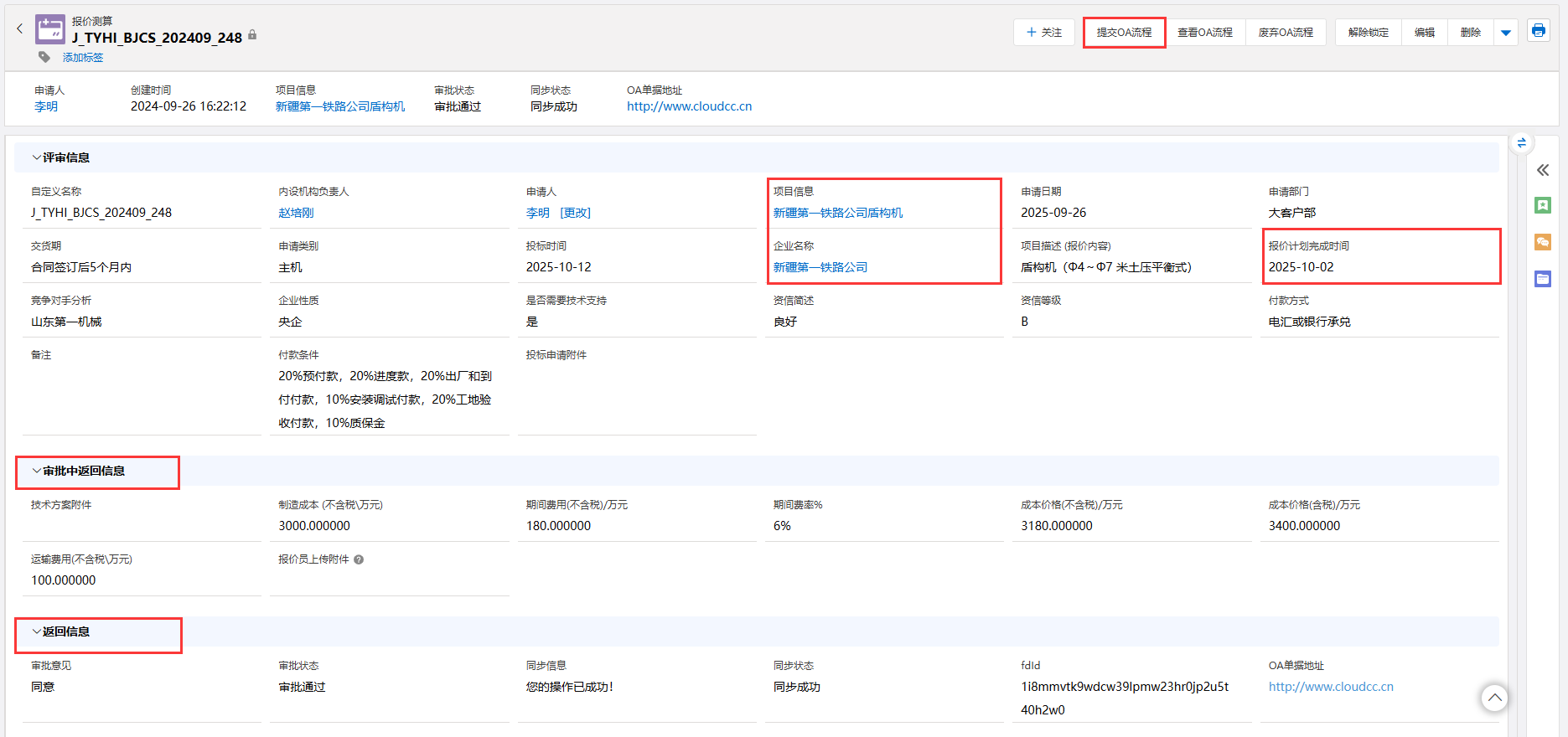Viewport: 1568px width, 737px height.
Task: Click the blue window icon in the right sidebar
Action: [x=1542, y=279]
